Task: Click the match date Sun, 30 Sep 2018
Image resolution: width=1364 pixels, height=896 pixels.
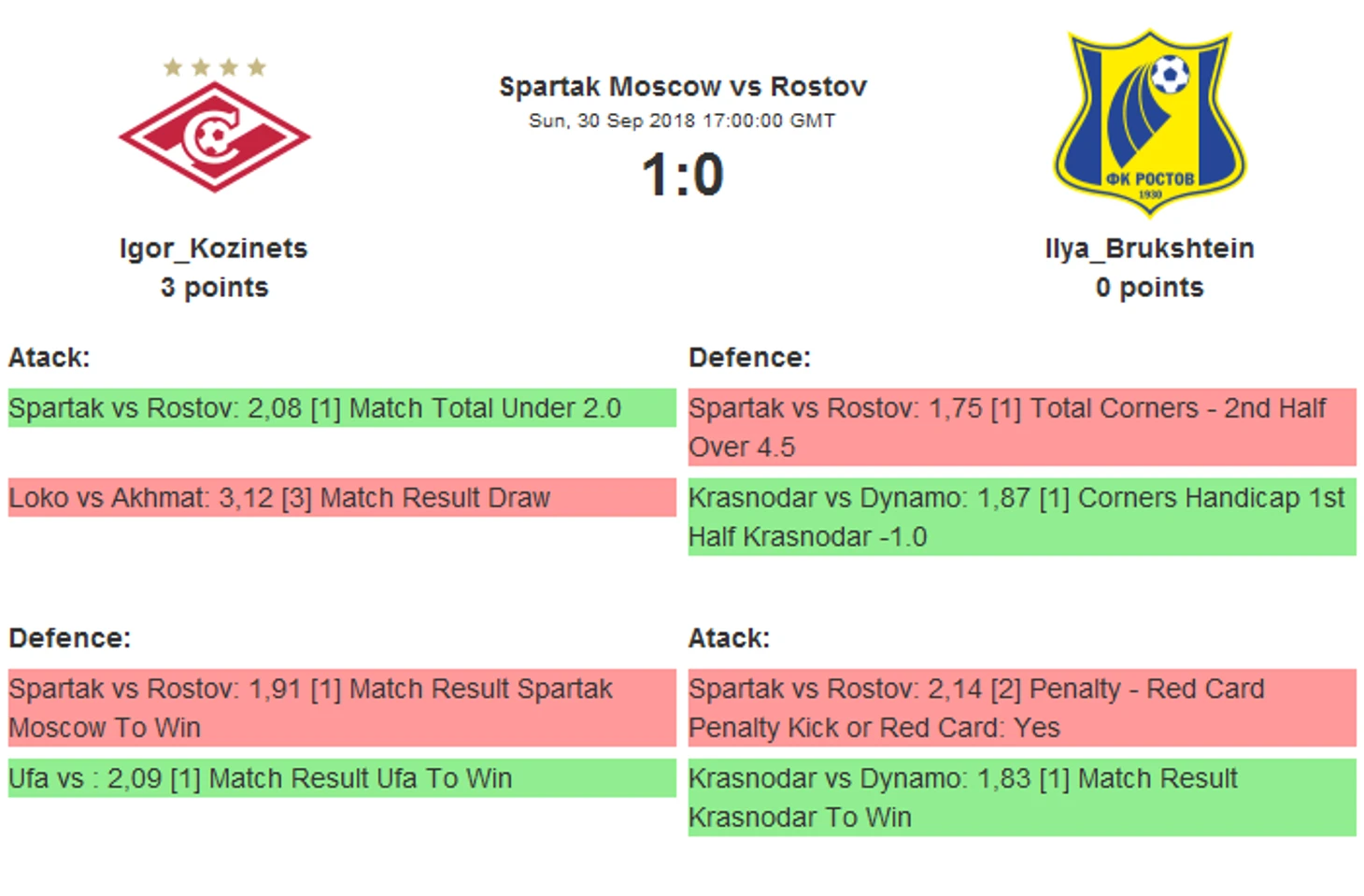Action: [x=682, y=121]
